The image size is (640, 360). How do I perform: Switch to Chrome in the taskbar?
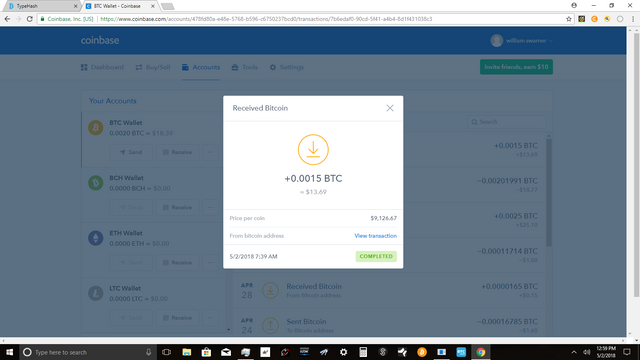click(480, 352)
